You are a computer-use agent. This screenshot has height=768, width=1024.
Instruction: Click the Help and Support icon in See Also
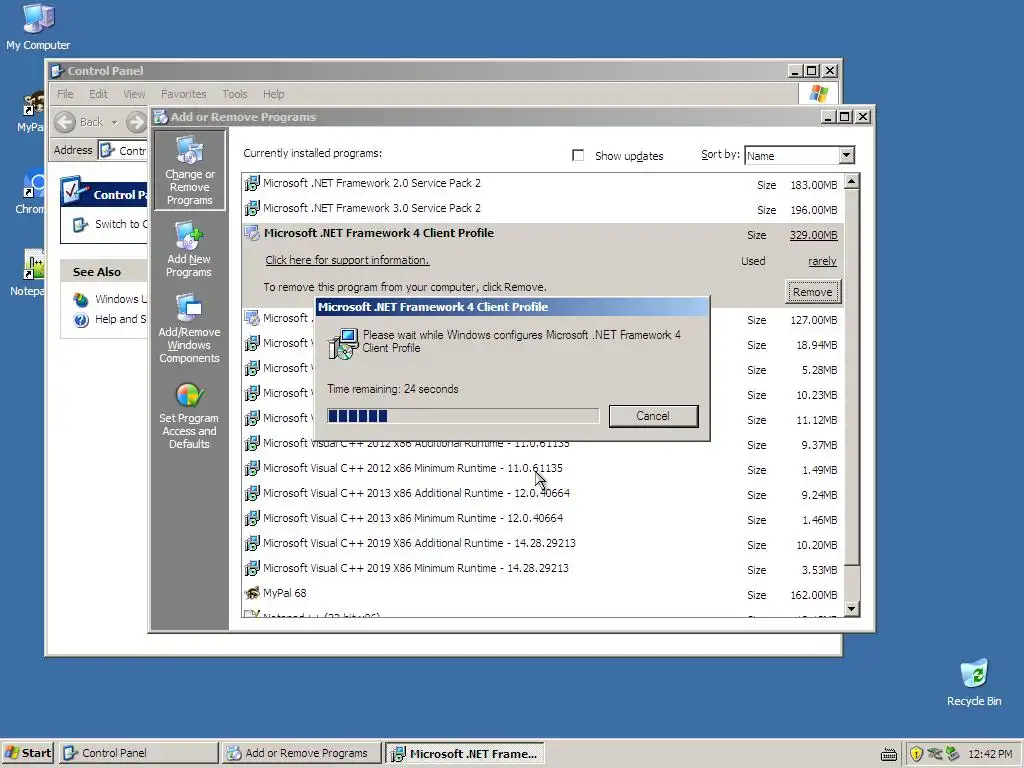[x=81, y=320]
